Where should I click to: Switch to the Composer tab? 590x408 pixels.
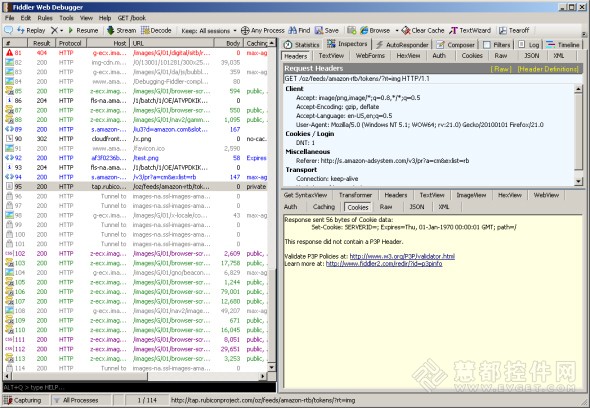[455, 45]
